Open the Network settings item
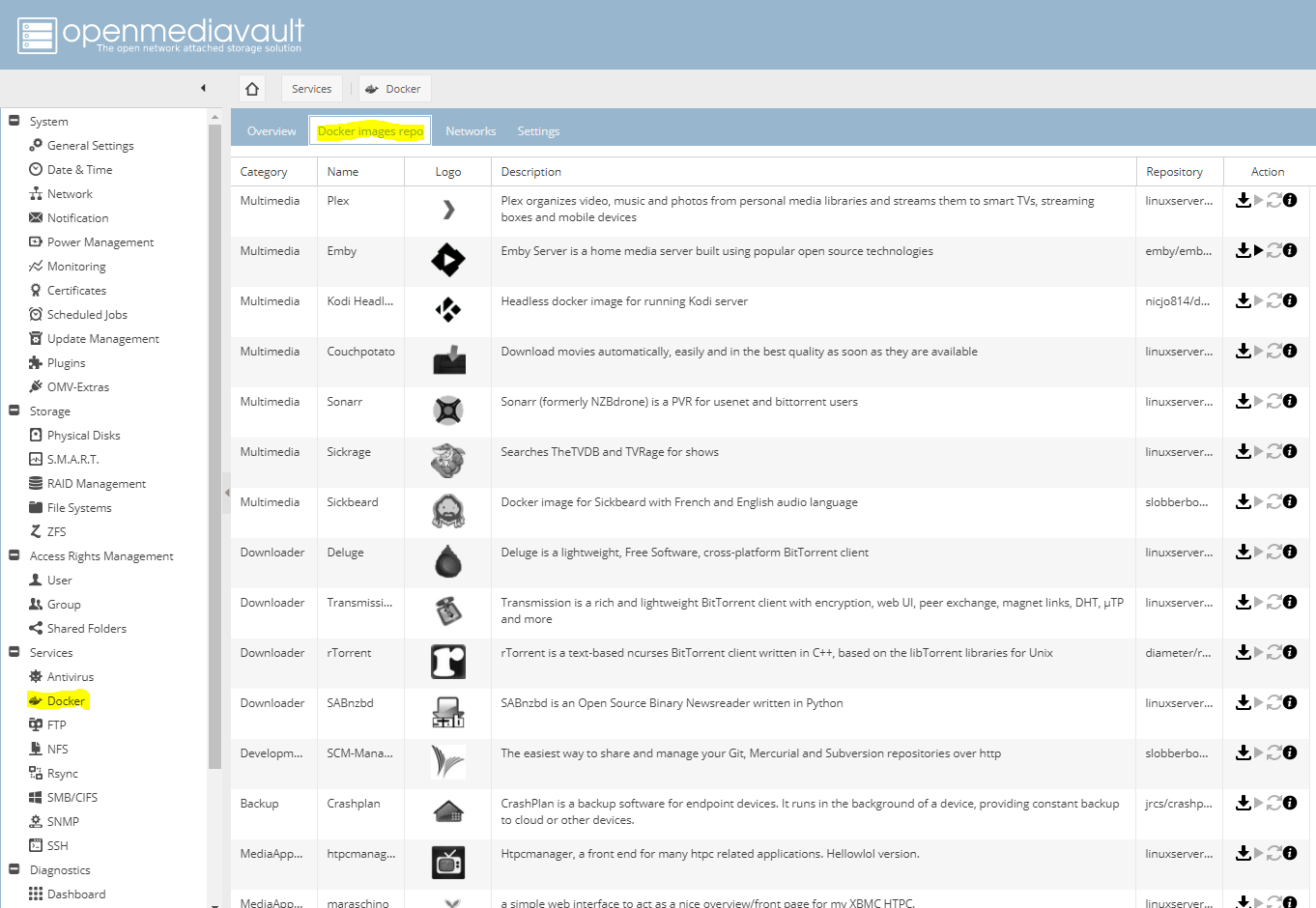The image size is (1316, 908). click(x=70, y=193)
